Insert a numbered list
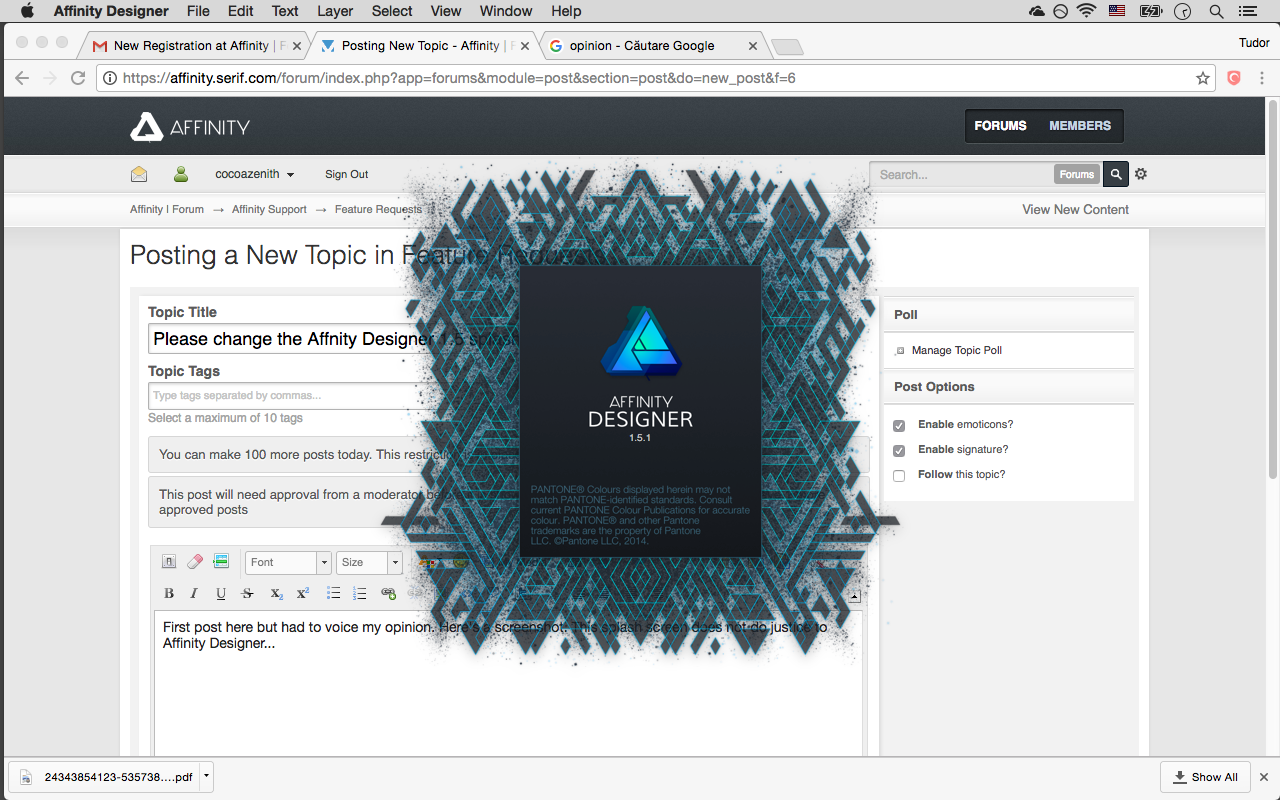This screenshot has width=1280, height=800. point(360,594)
